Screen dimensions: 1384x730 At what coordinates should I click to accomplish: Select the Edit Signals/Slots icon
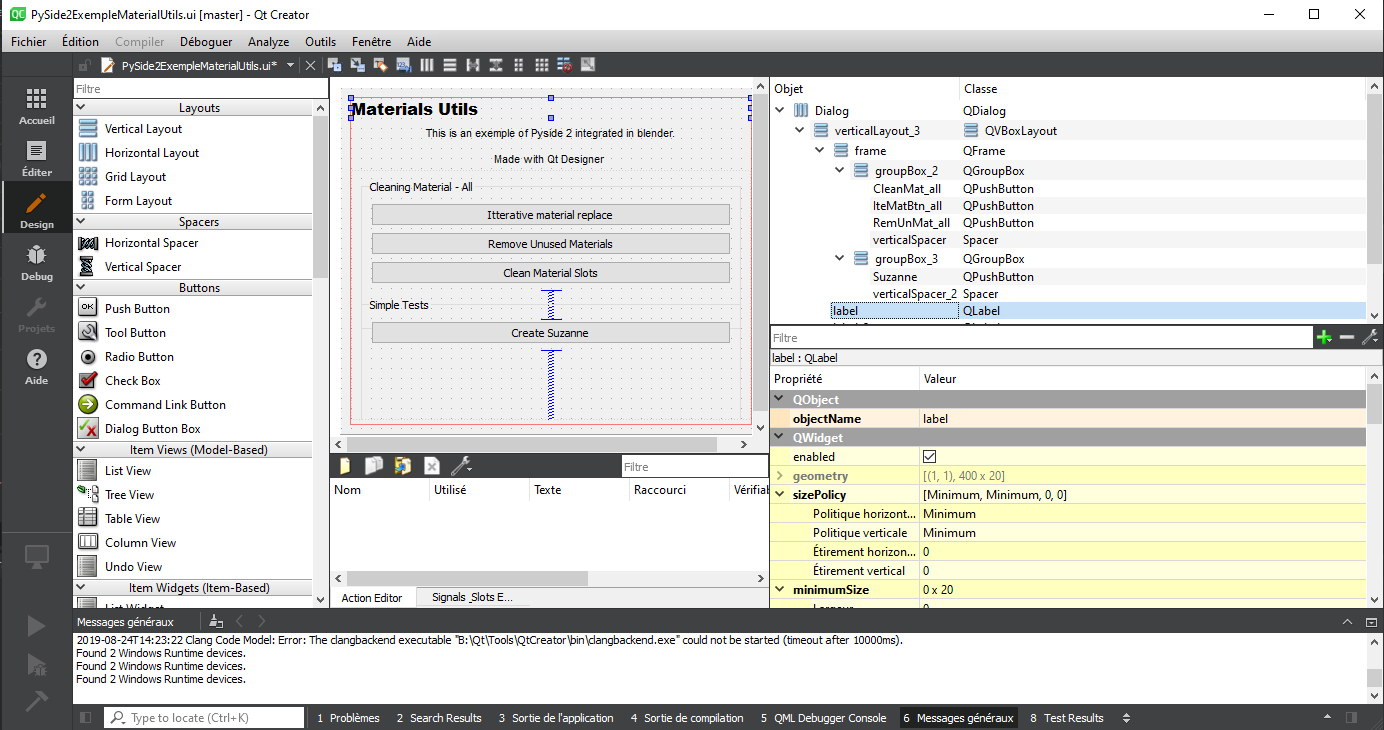point(357,65)
